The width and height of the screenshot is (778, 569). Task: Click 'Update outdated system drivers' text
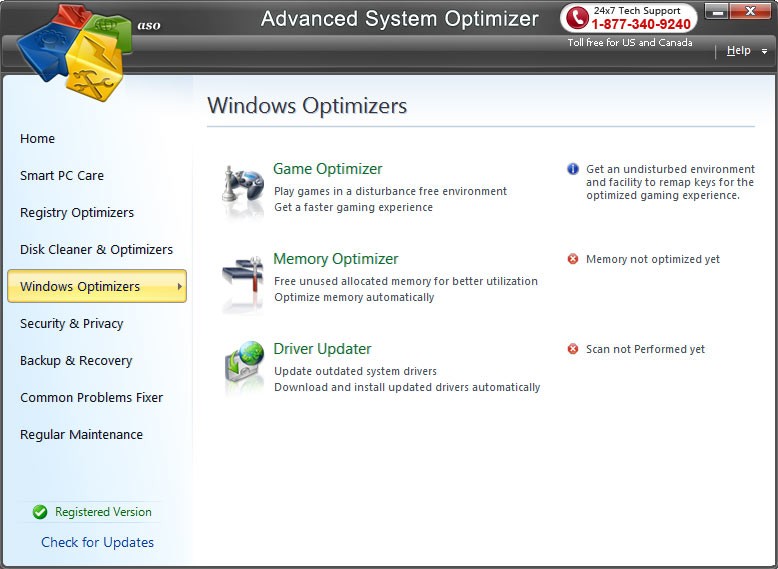tap(355, 371)
